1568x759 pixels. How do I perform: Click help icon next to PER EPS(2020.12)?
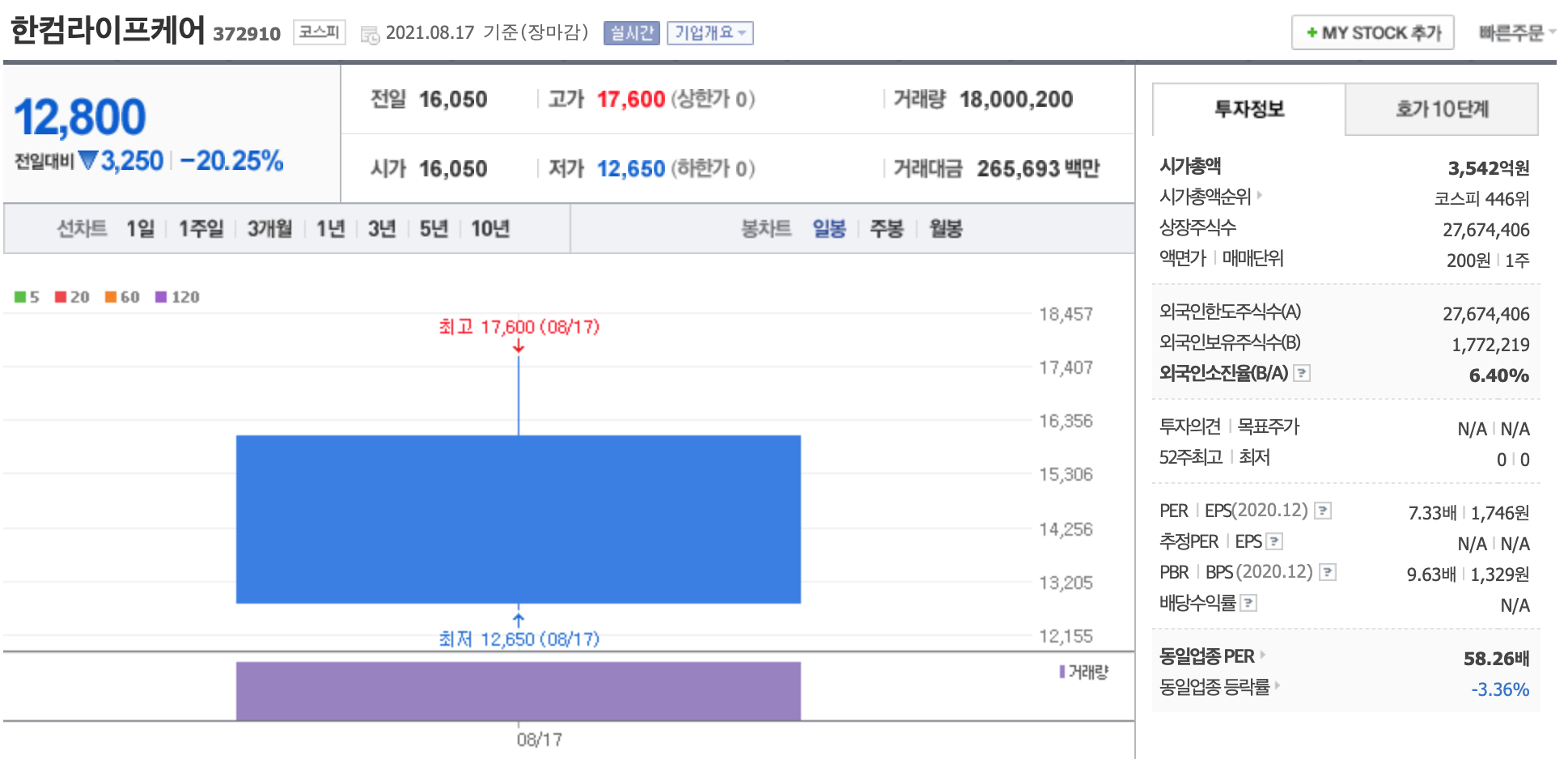point(1323,511)
